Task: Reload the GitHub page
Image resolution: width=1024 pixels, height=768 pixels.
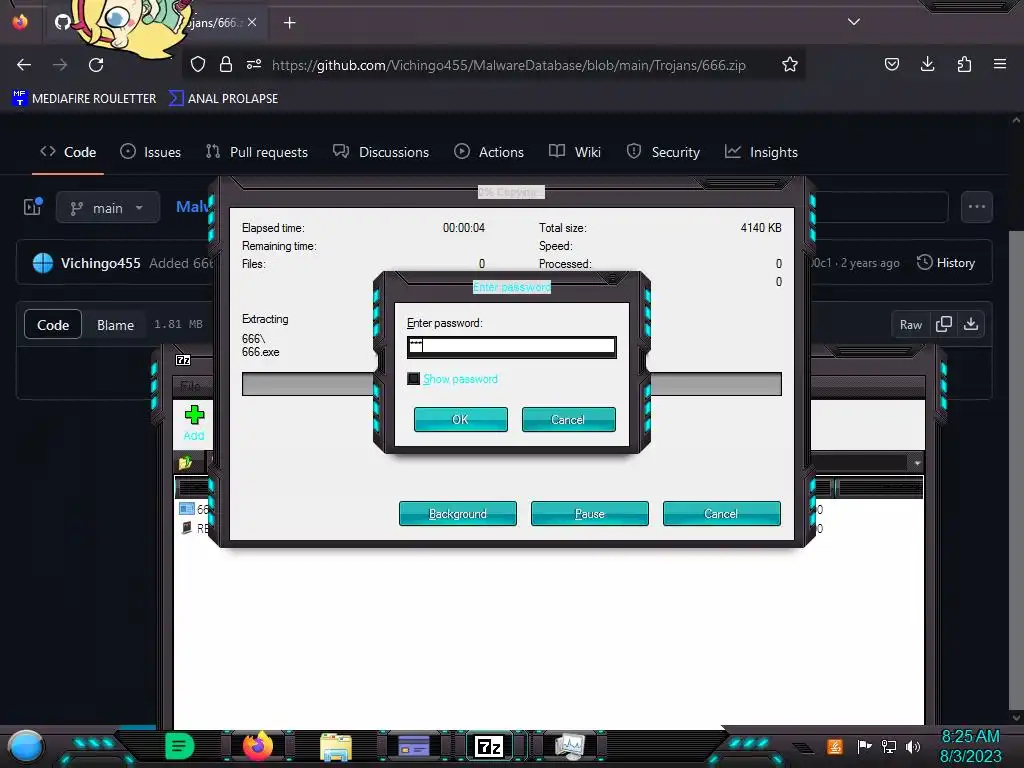Action: (x=96, y=65)
